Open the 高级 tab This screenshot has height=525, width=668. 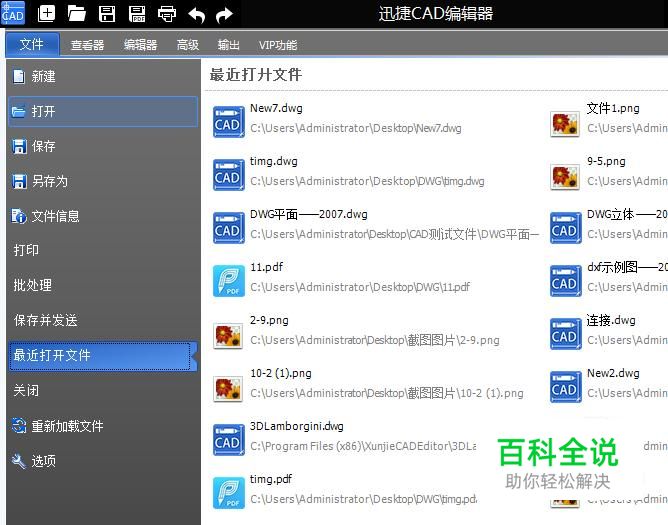188,45
